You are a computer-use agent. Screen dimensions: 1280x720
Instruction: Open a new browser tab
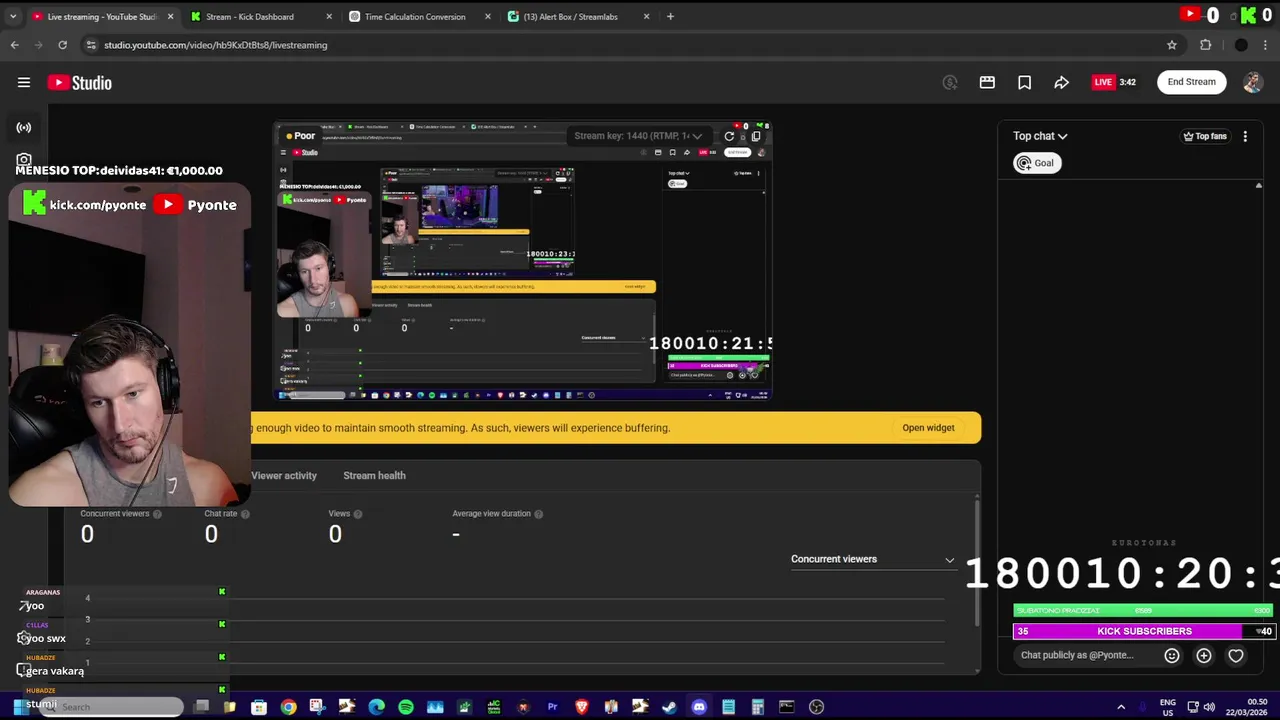[670, 16]
